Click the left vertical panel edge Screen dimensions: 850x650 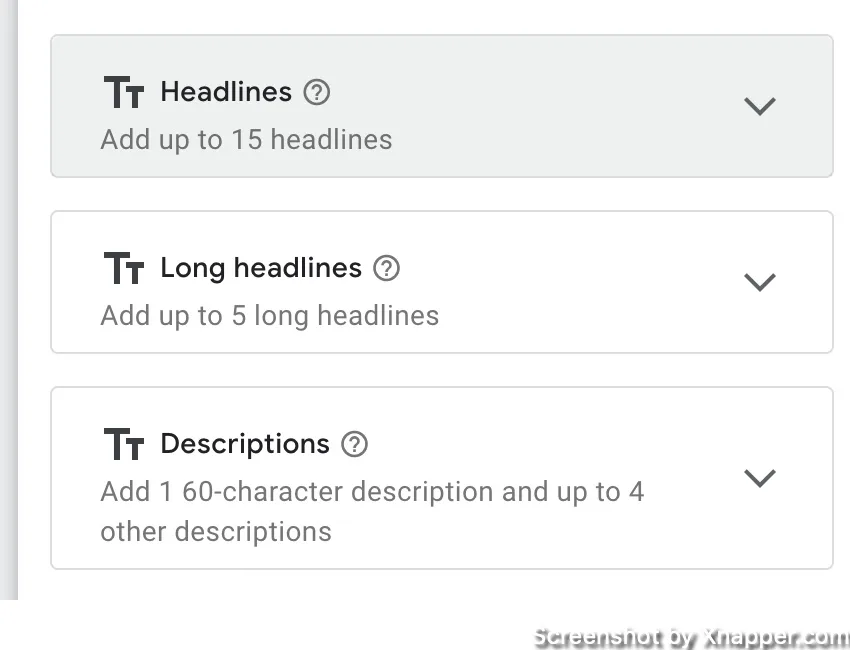pyautogui.click(x=9, y=300)
